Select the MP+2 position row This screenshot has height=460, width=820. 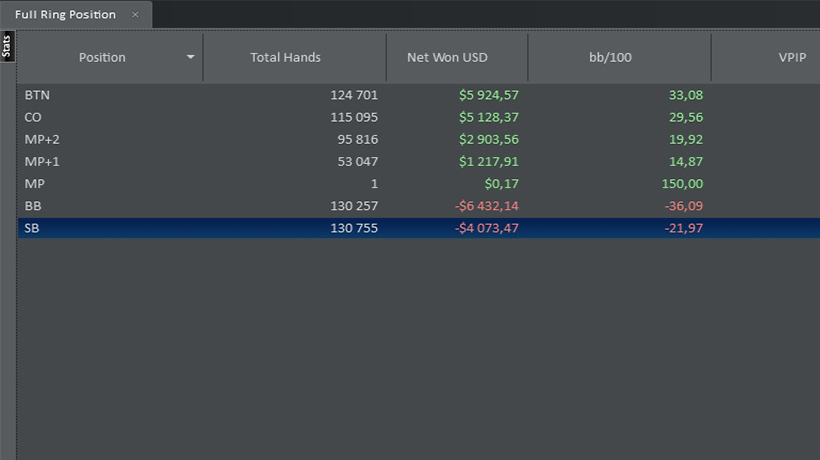[419, 140]
